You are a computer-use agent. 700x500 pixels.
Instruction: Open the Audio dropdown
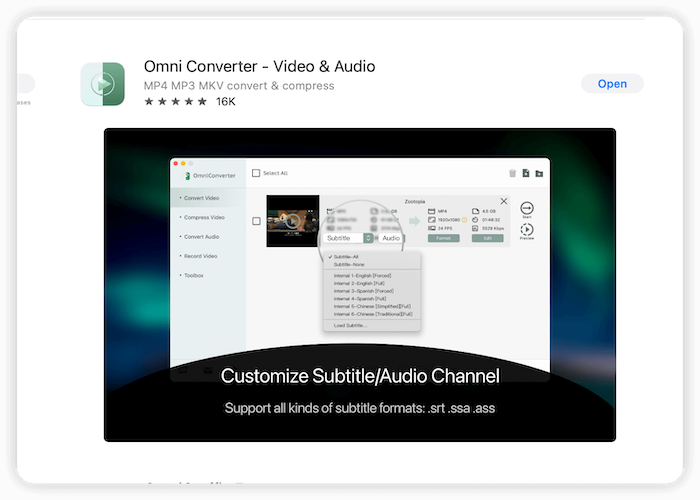(391, 238)
